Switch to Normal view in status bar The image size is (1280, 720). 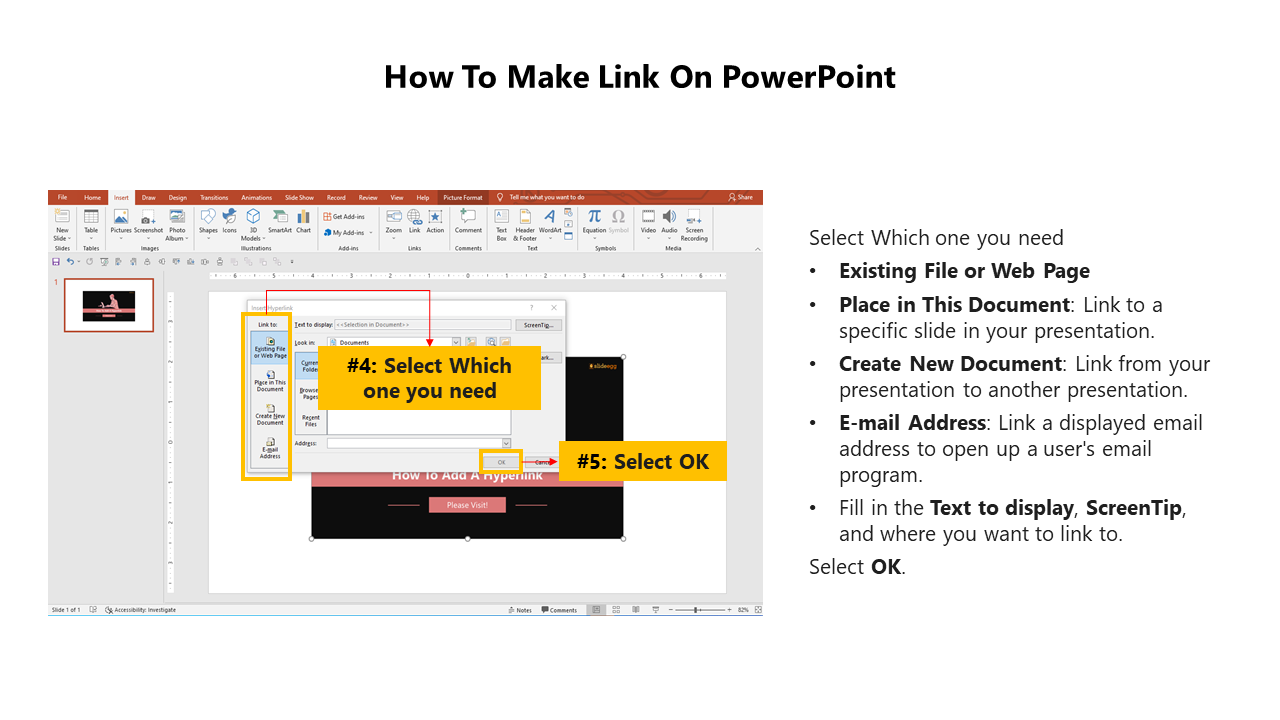pyautogui.click(x=596, y=609)
